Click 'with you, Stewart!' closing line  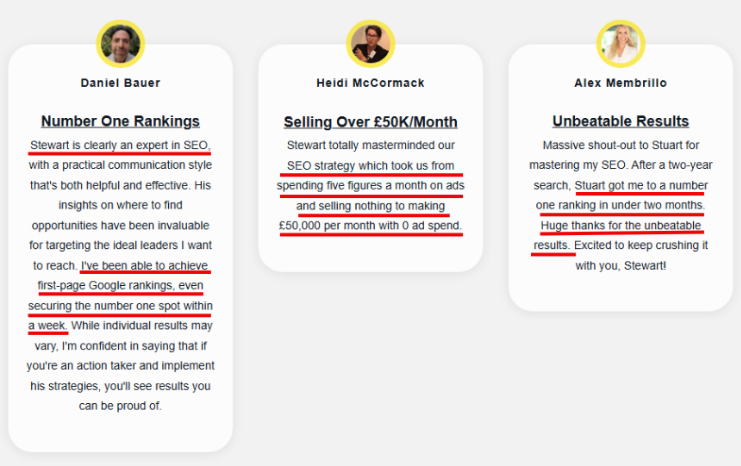(x=620, y=266)
